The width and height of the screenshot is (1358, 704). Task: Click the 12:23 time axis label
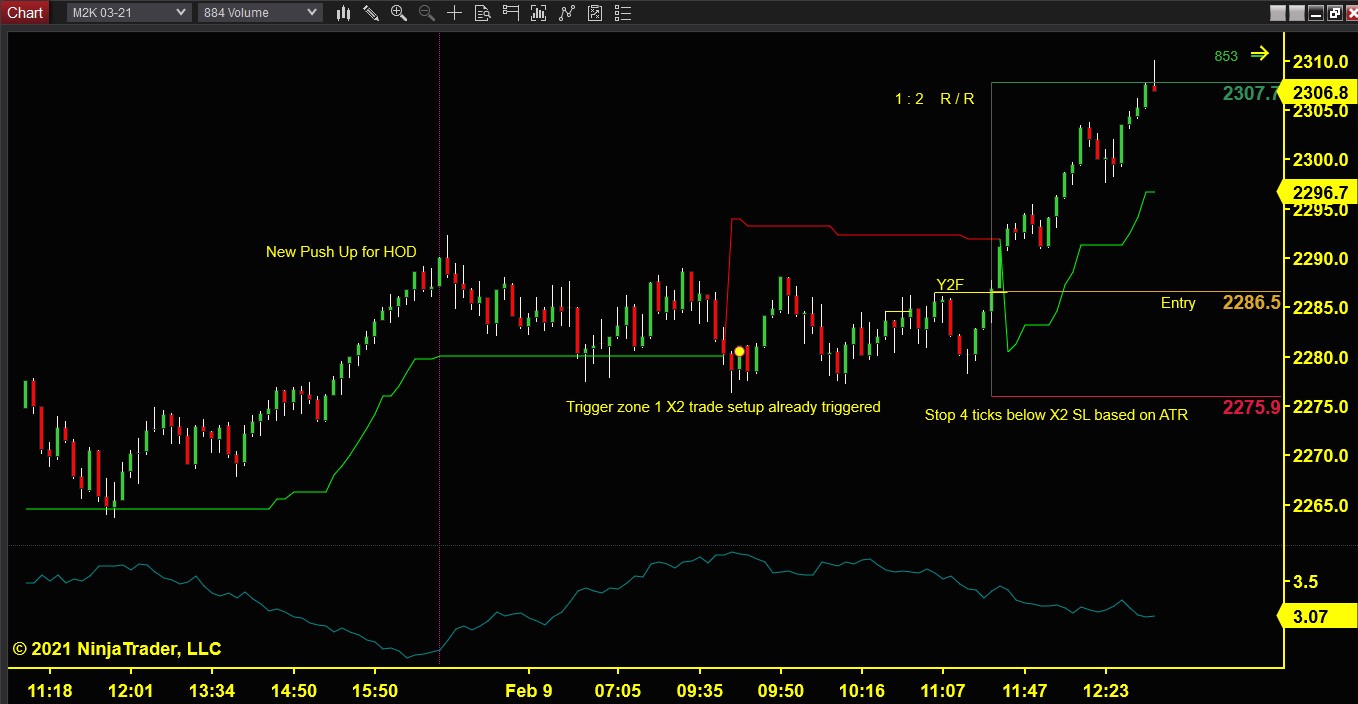tap(1105, 690)
